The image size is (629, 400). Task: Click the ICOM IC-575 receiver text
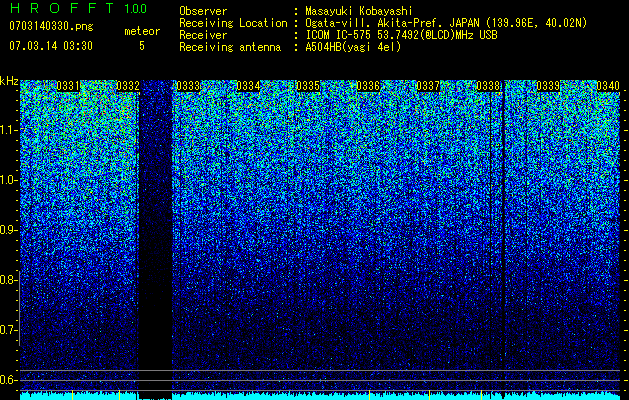point(401,35)
